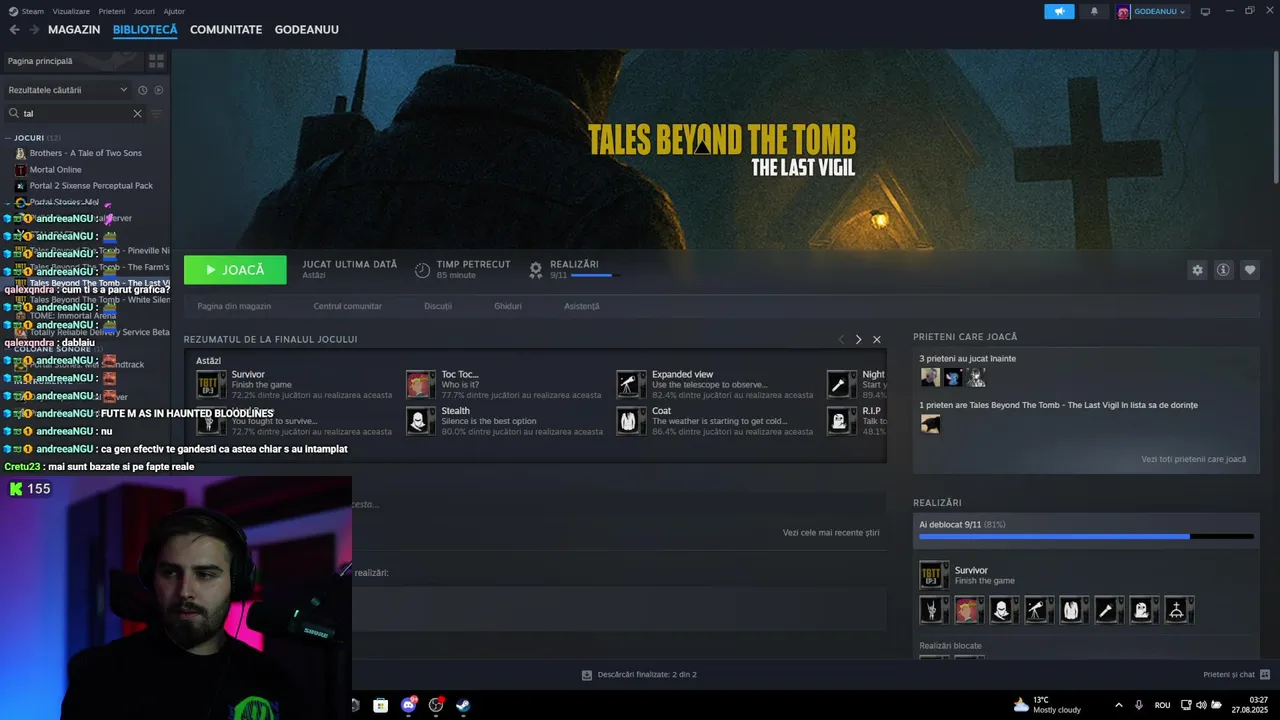Switch to Big Picture mode icon
This screenshot has width=1280, height=720.
[x=1205, y=11]
